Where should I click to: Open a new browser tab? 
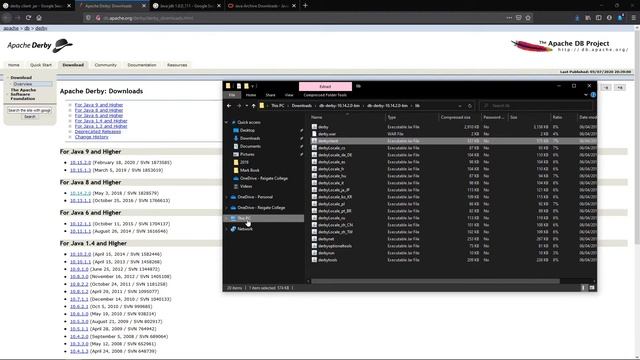point(305,6)
